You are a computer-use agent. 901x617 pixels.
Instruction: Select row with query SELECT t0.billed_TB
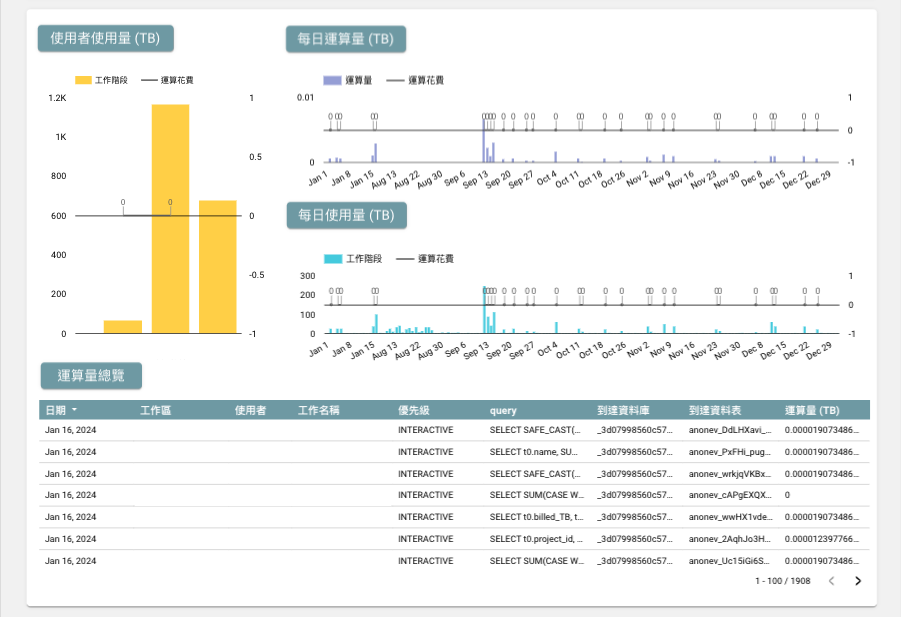454,517
